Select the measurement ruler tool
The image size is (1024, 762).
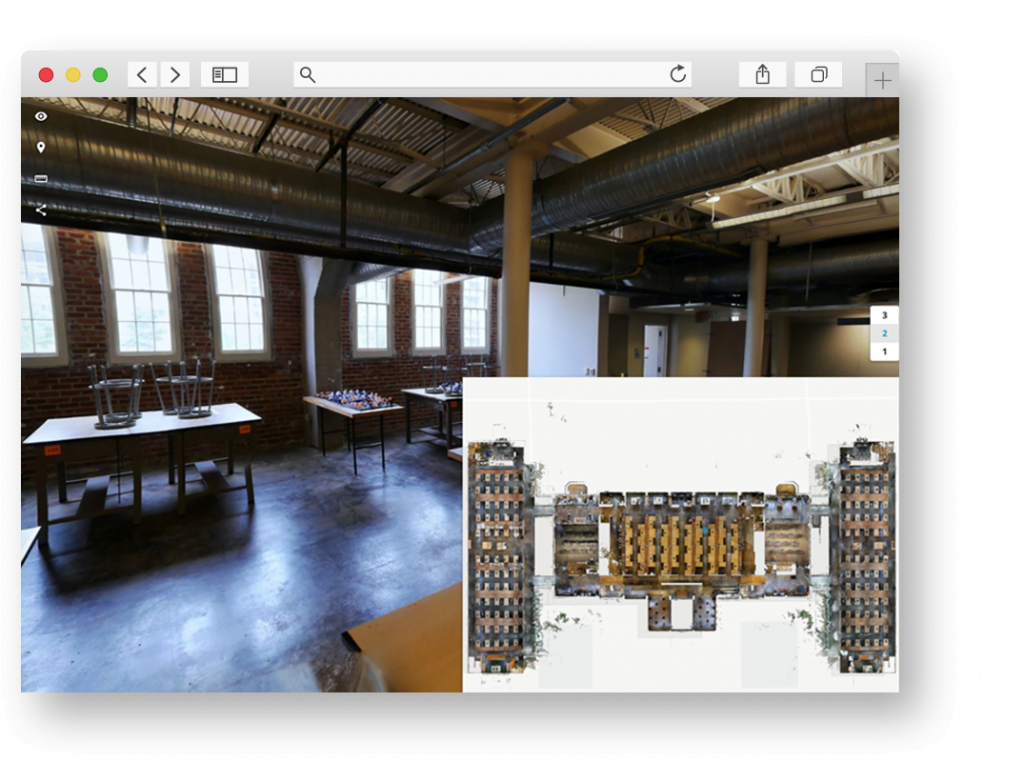click(x=41, y=178)
